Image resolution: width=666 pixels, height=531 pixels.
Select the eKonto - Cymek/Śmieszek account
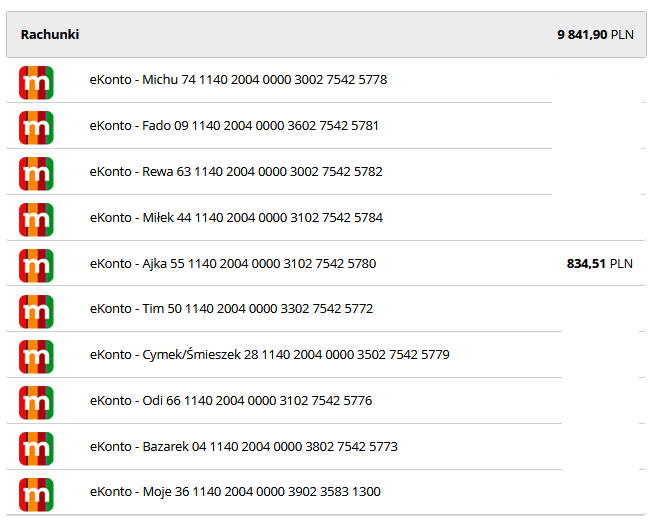coord(269,355)
